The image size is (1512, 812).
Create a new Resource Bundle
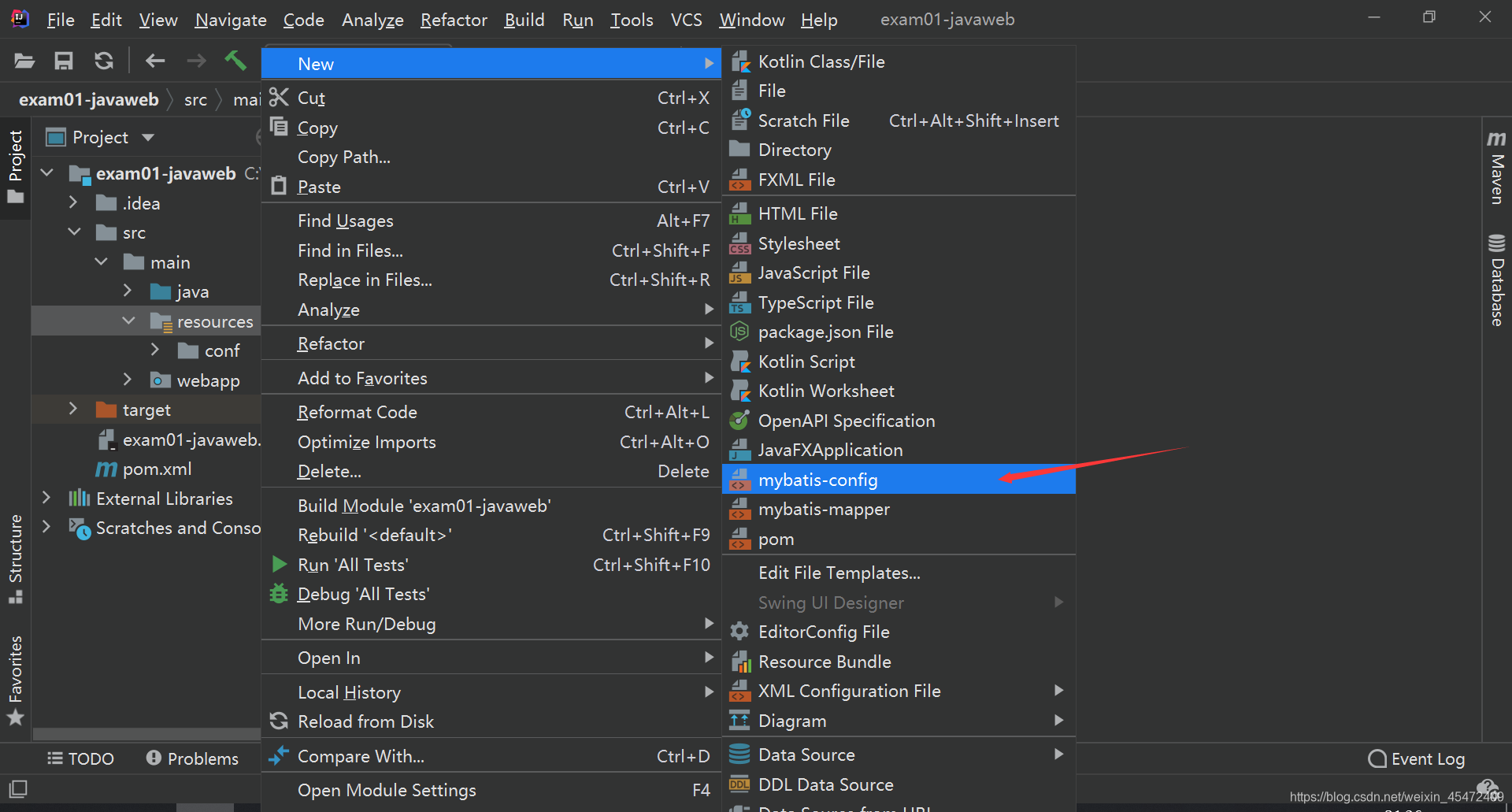899,662
